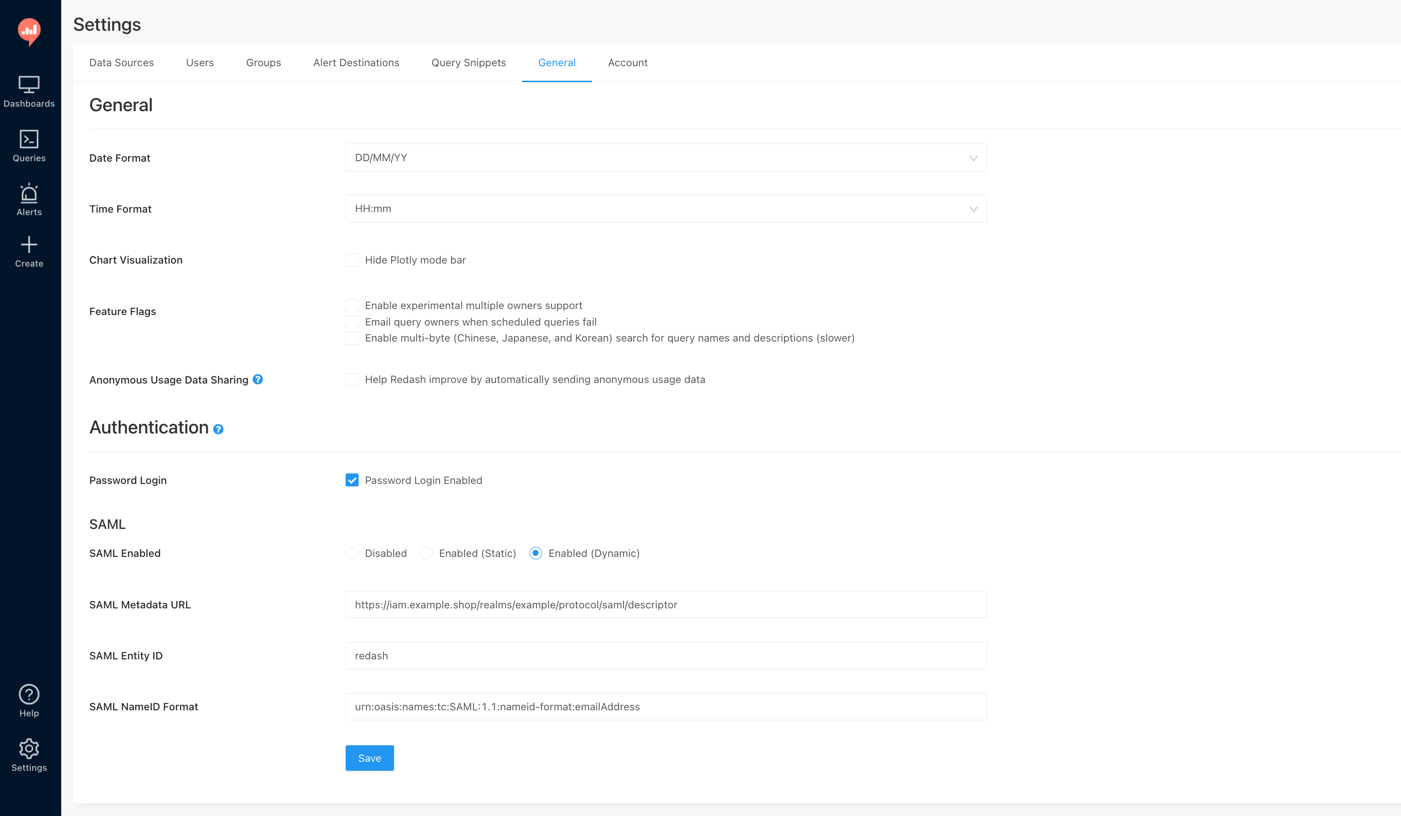Screen dimensions: 1401x816
Task: Switch to the Groups tab
Action: coord(263,63)
